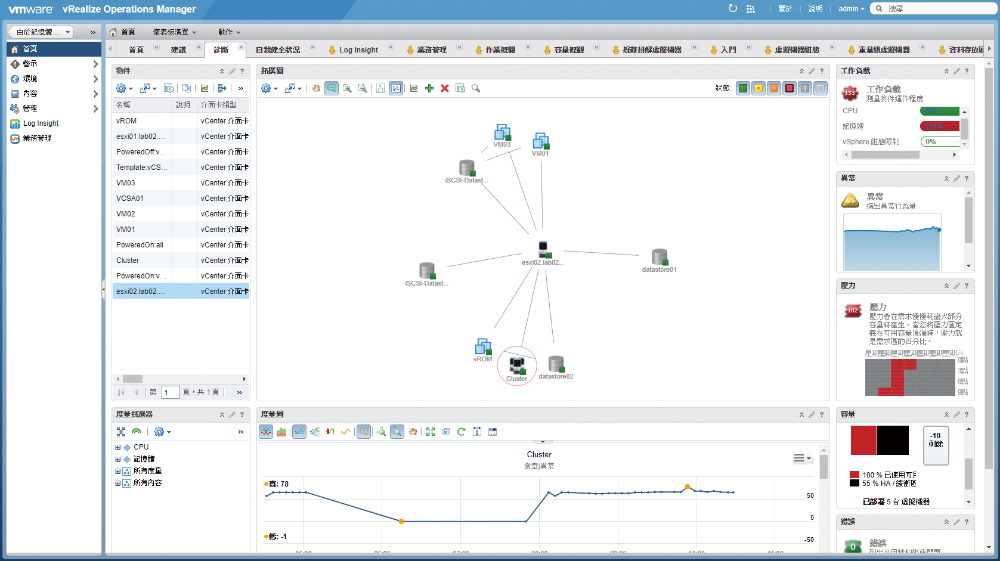Open the admin user menu
The width and height of the screenshot is (1000, 561).
[x=851, y=8]
